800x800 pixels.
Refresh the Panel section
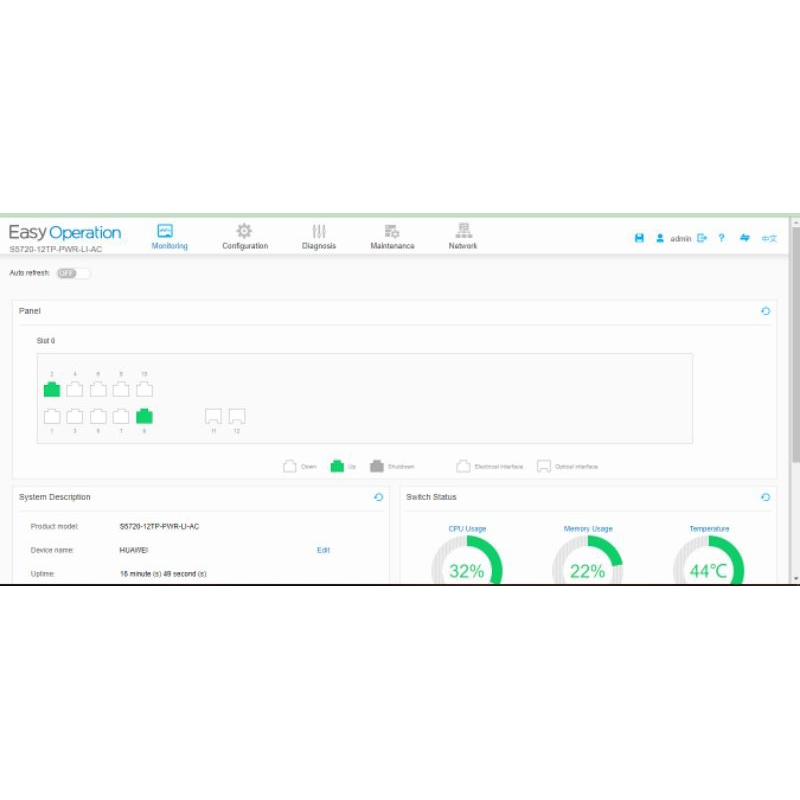(x=765, y=311)
